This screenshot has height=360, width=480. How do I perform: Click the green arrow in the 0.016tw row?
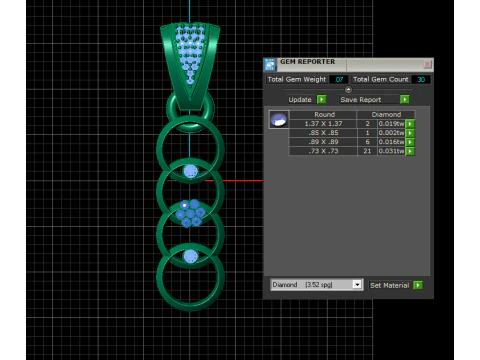pyautogui.click(x=410, y=142)
